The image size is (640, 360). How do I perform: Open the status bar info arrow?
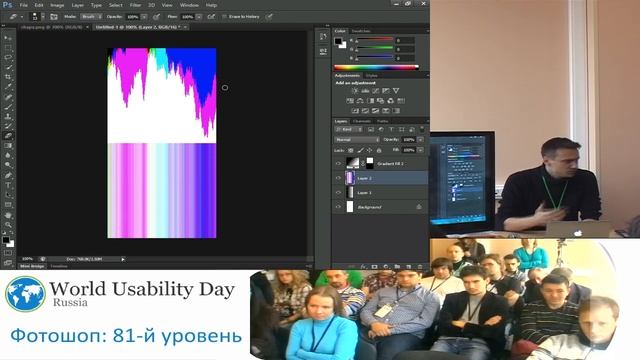[x=123, y=259]
